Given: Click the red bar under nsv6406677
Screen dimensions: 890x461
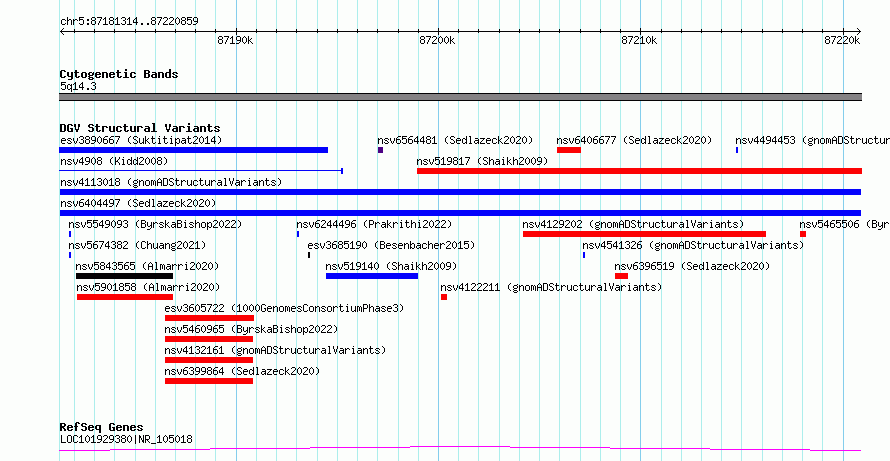Looking at the screenshot, I should [569, 150].
